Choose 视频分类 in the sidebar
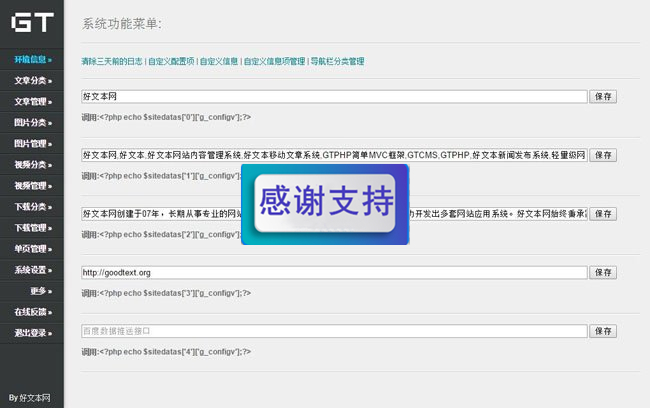Screen dimensions: 650x408 click(x=33, y=165)
